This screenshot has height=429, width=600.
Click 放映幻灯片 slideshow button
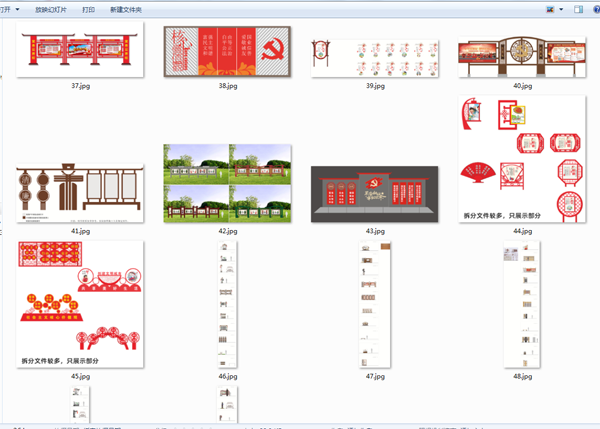(x=54, y=9)
